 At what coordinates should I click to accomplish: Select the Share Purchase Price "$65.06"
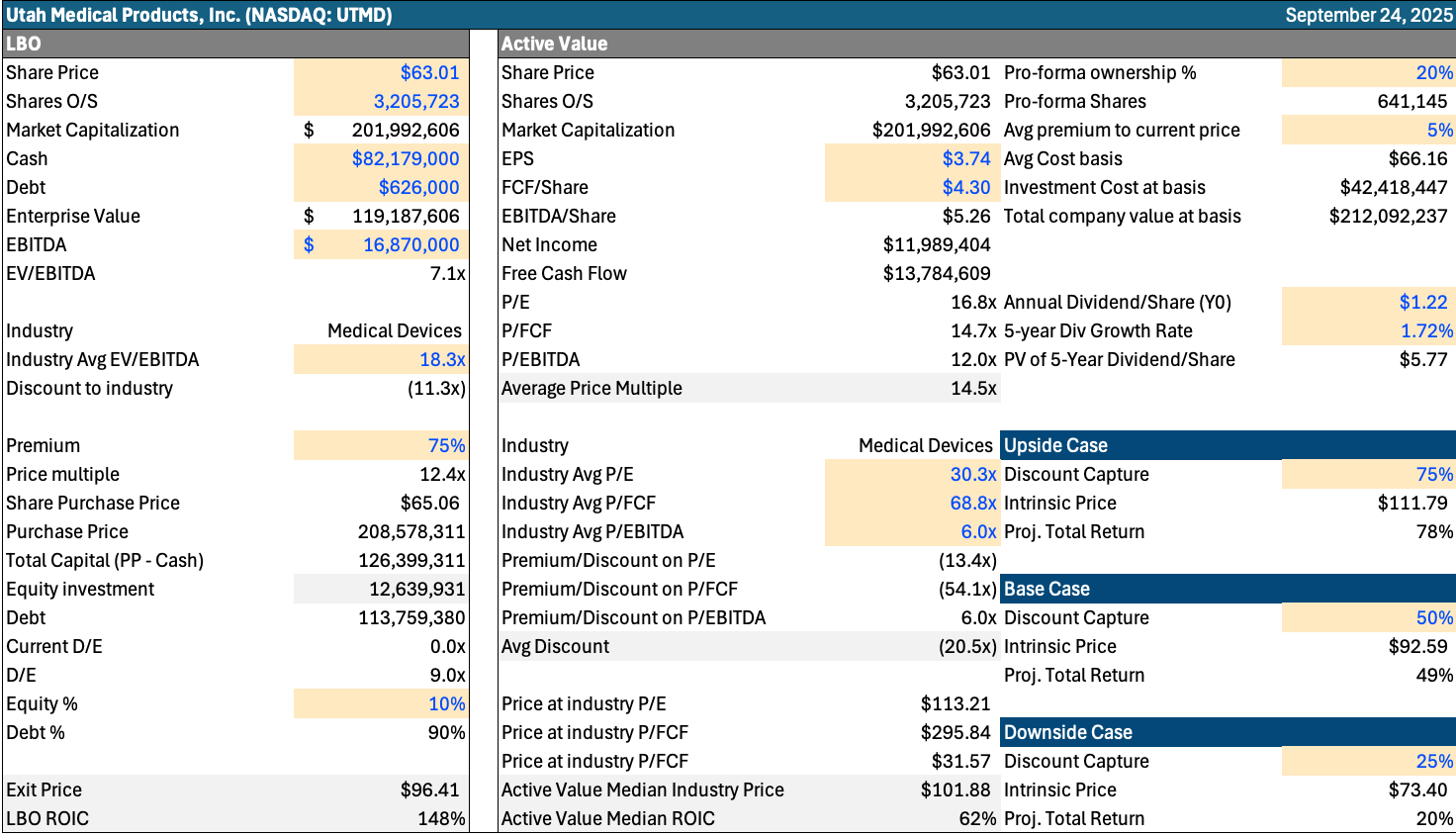pos(429,503)
